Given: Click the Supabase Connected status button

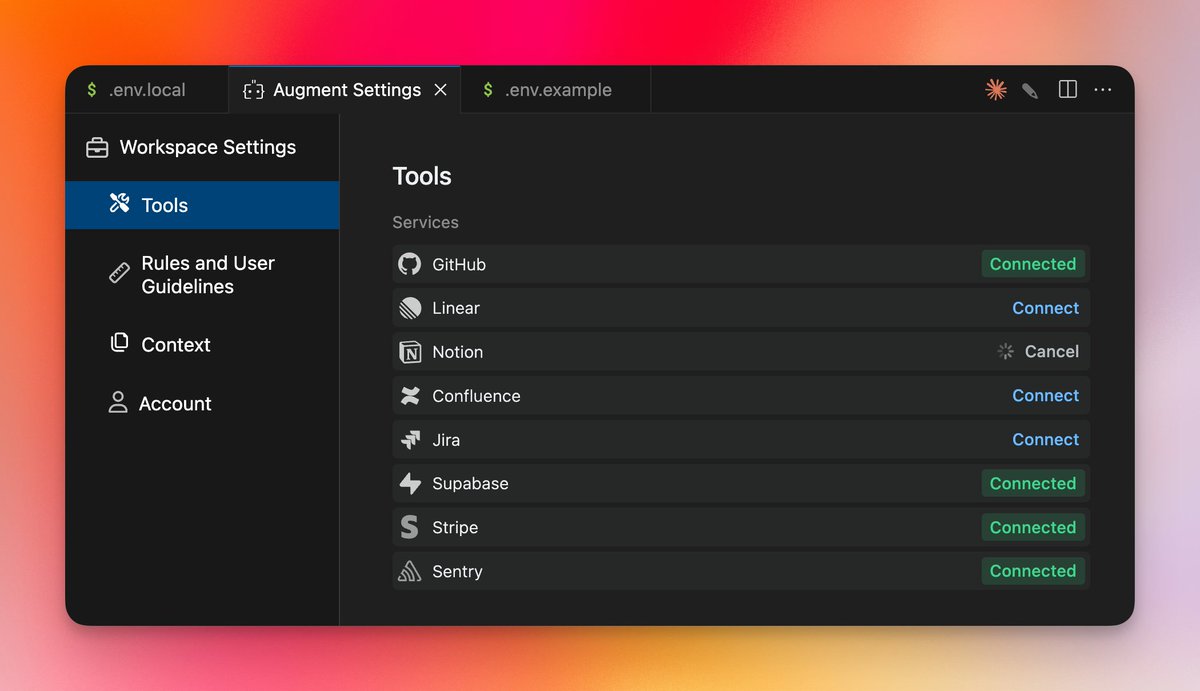Looking at the screenshot, I should click(1033, 484).
